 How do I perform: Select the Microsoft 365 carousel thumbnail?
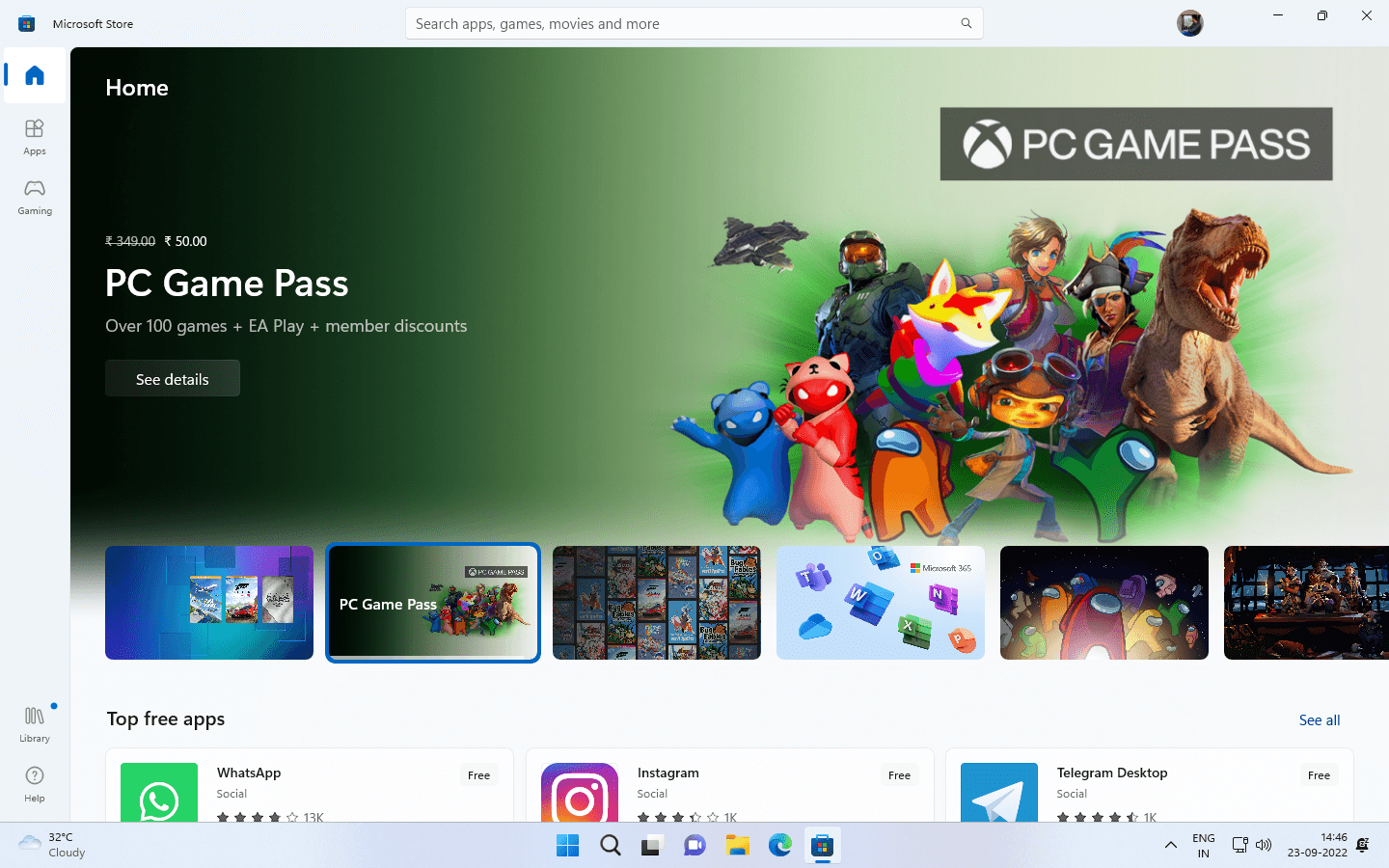(881, 603)
